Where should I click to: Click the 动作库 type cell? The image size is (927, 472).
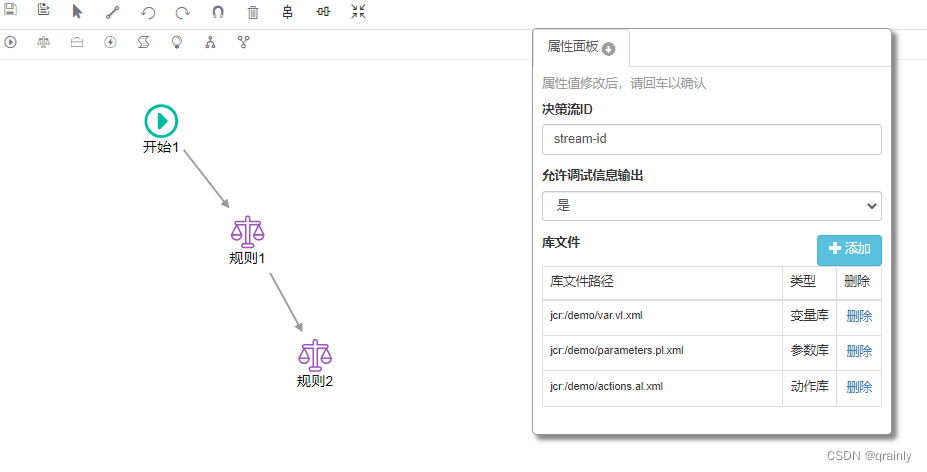click(809, 389)
